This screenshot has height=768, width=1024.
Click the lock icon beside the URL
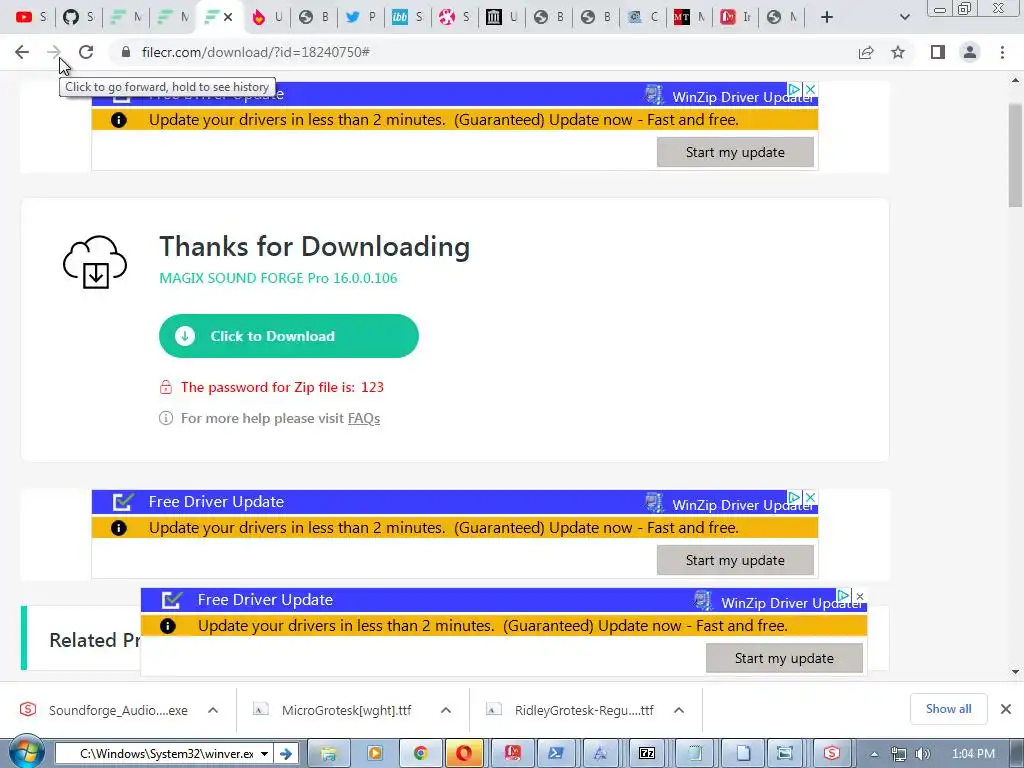[x=126, y=52]
